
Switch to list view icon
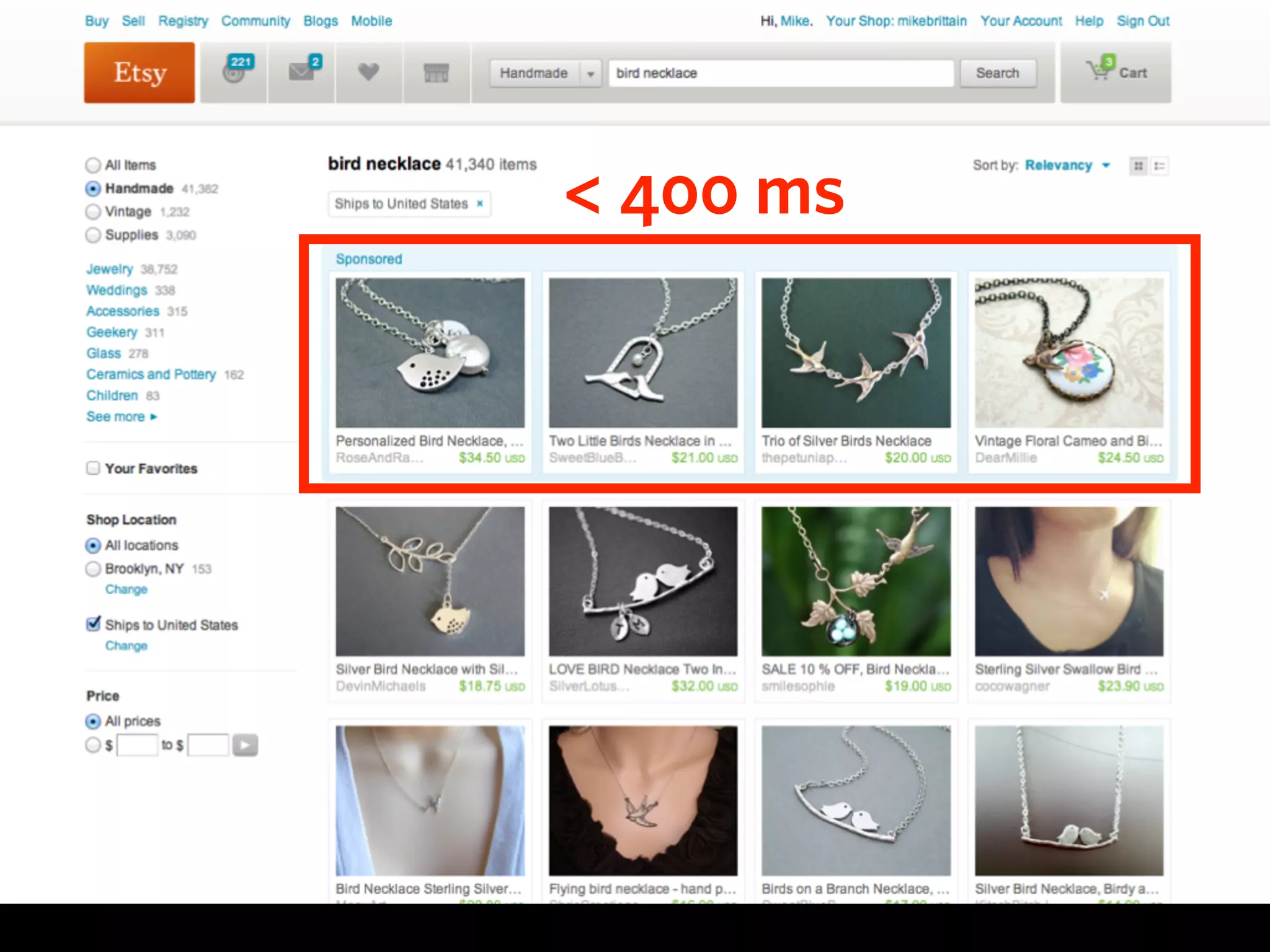coord(1160,165)
